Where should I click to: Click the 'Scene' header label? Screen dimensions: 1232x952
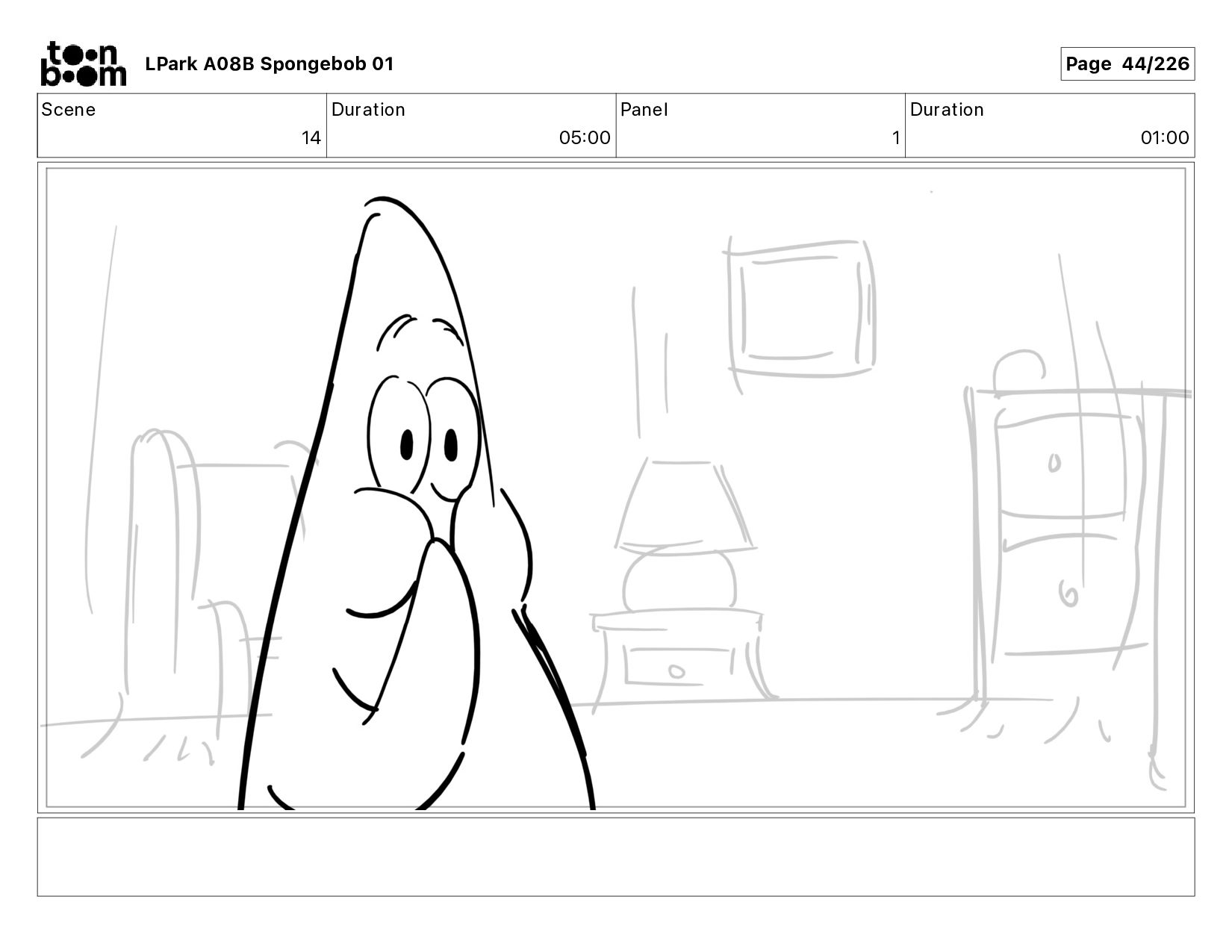point(68,110)
